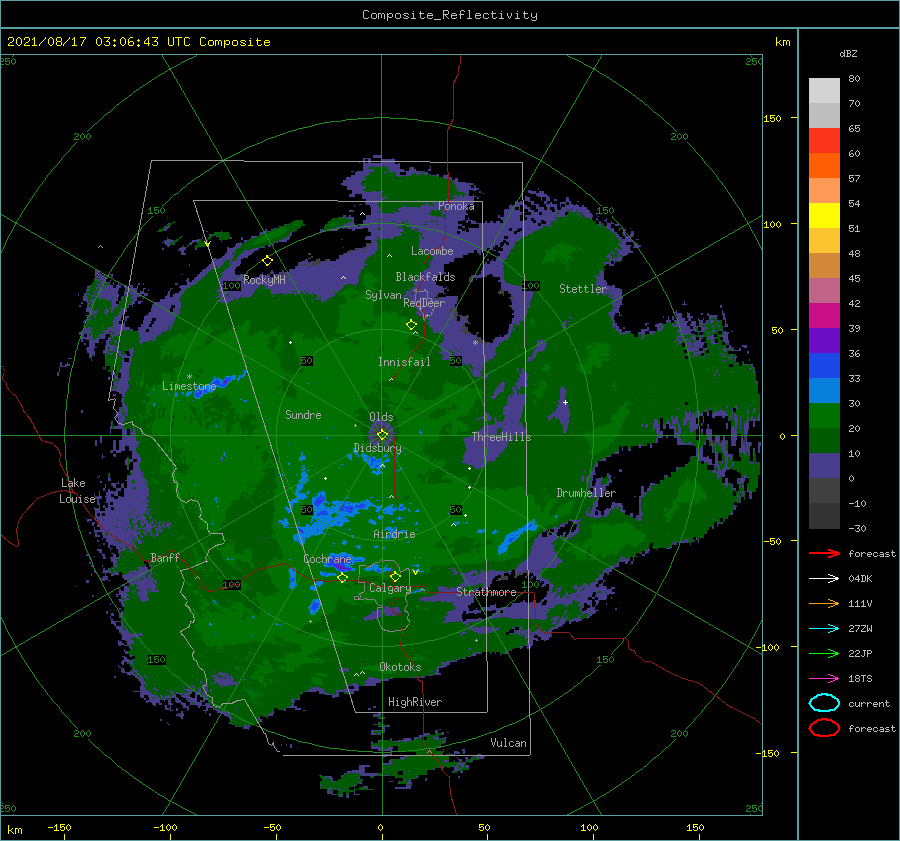Click the Ponoka town label
Viewport: 900px width, 841px height.
tap(456, 206)
